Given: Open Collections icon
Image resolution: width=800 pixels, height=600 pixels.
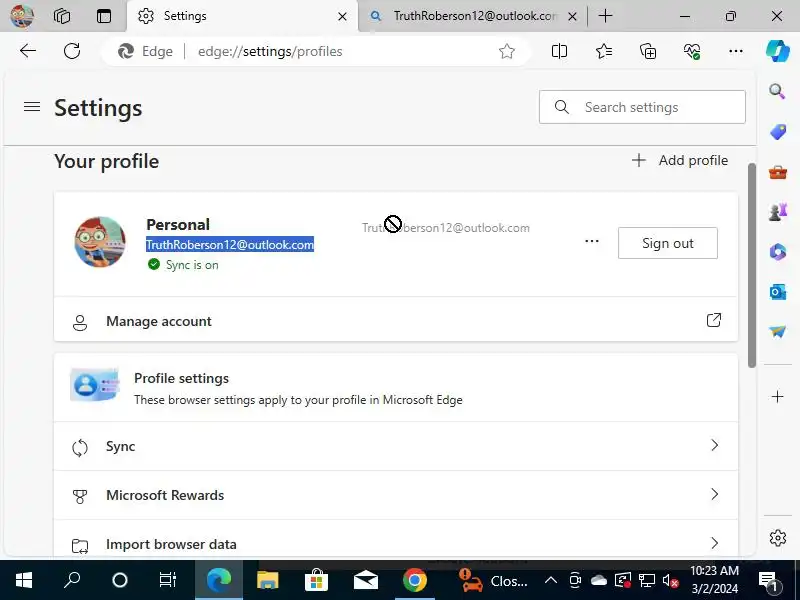Looking at the screenshot, I should (648, 51).
